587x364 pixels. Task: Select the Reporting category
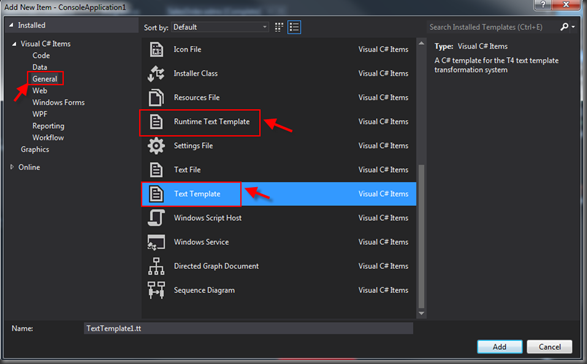click(x=48, y=126)
